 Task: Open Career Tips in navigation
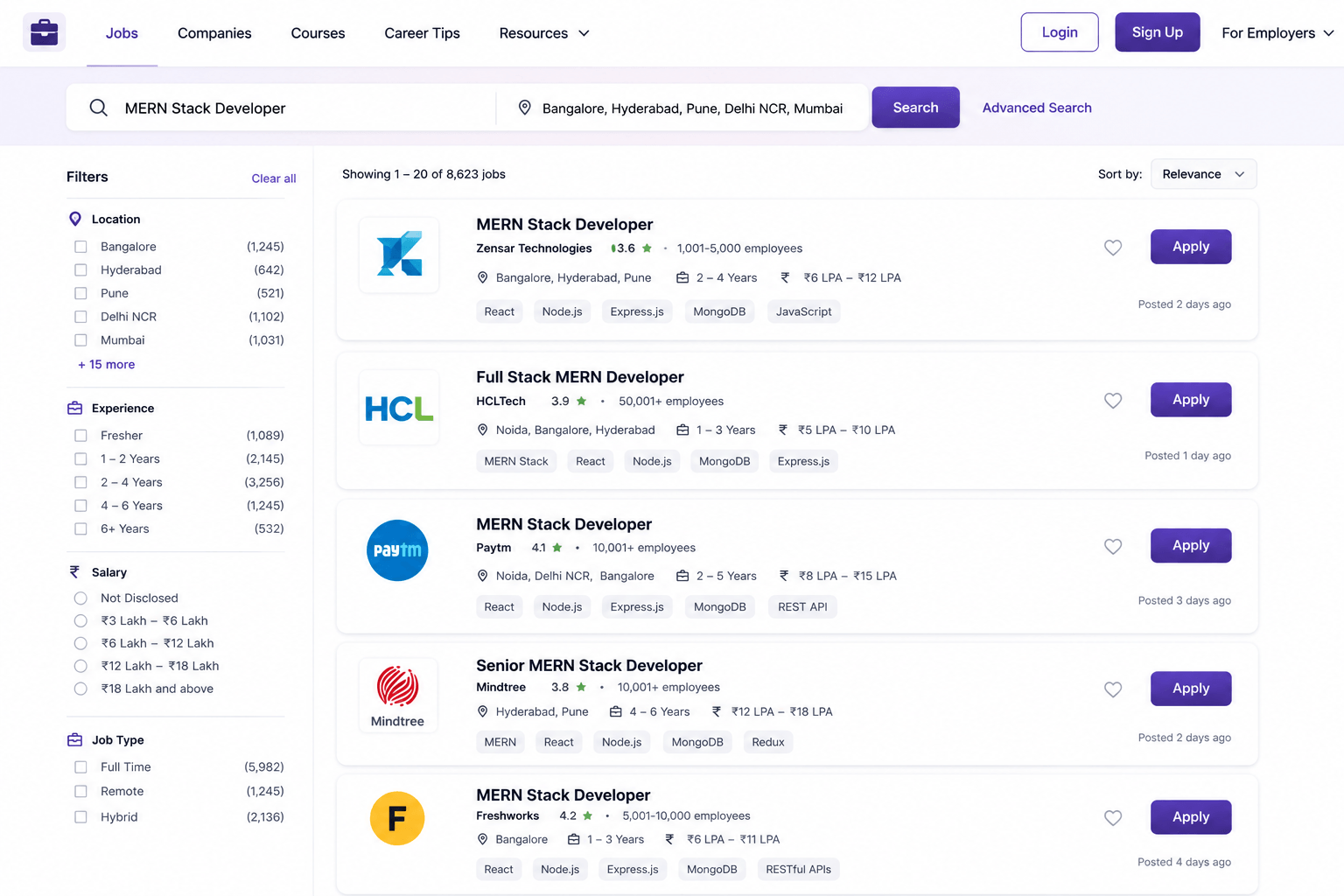[422, 33]
